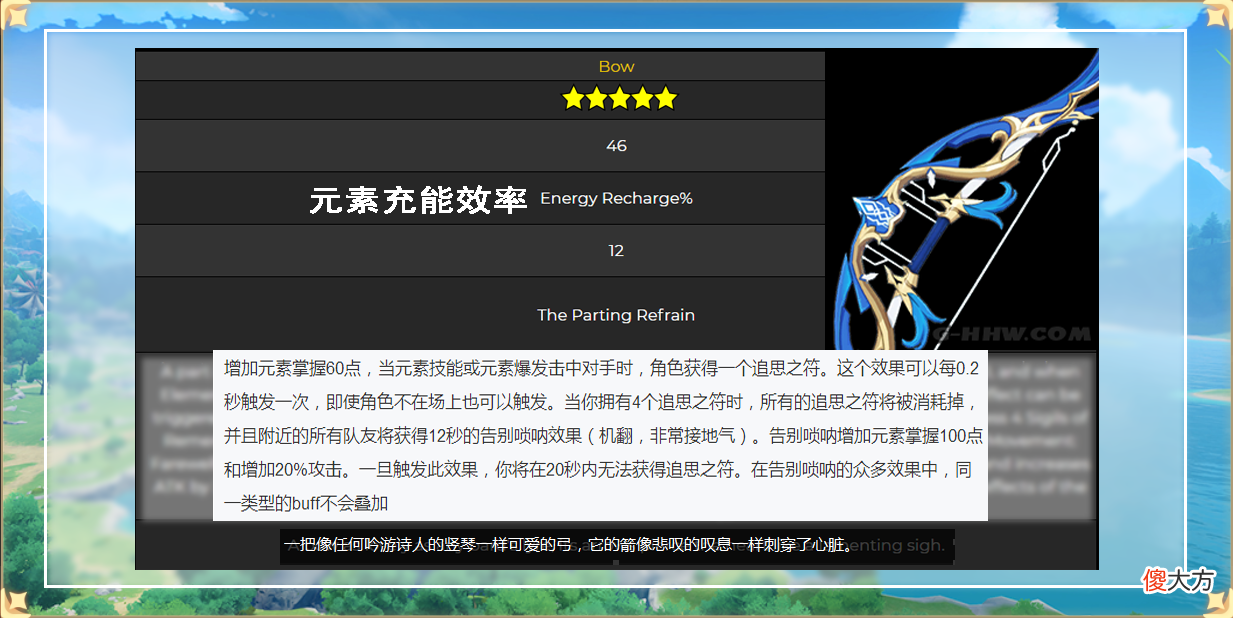This screenshot has width=1233, height=618.
Task: Click the Chinese caption "元素充能效率"
Action: click(418, 200)
